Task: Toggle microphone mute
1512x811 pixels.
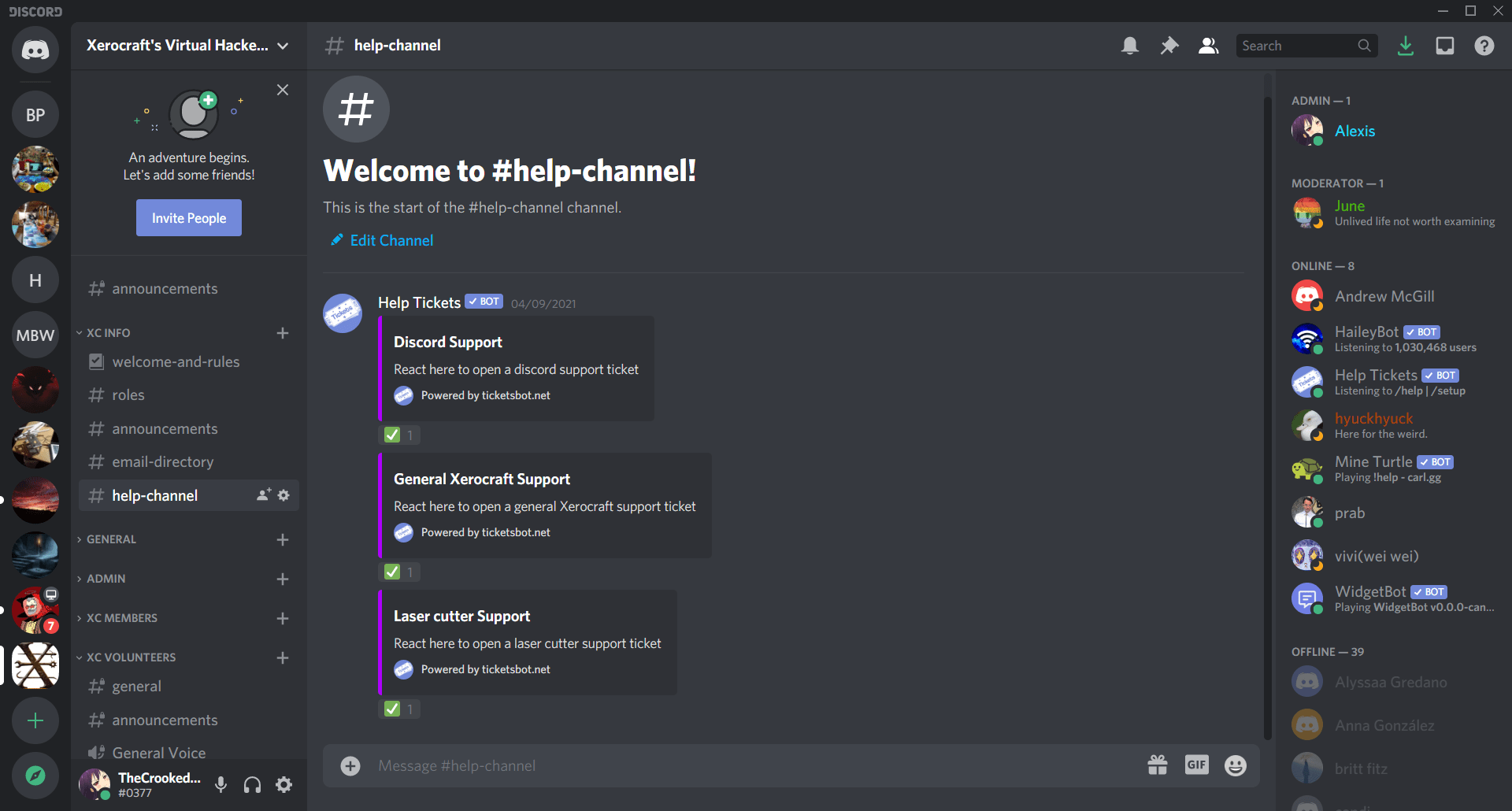Action: tap(221, 784)
